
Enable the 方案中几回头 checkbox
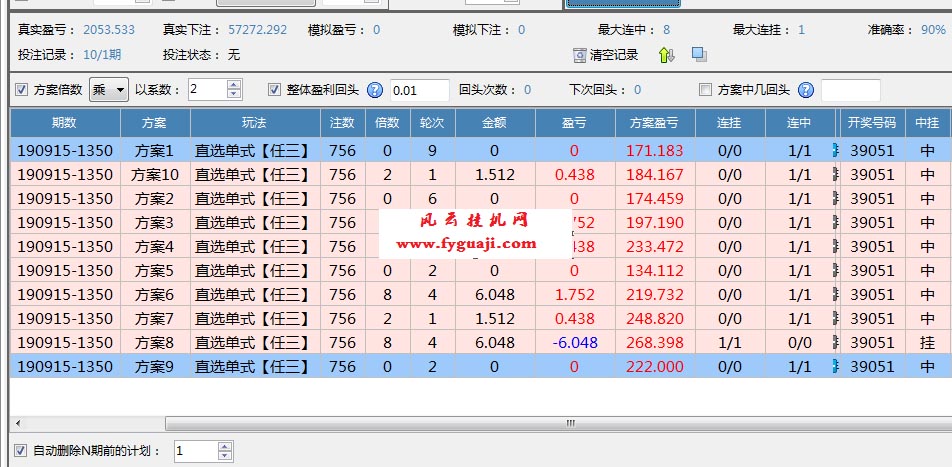click(705, 90)
